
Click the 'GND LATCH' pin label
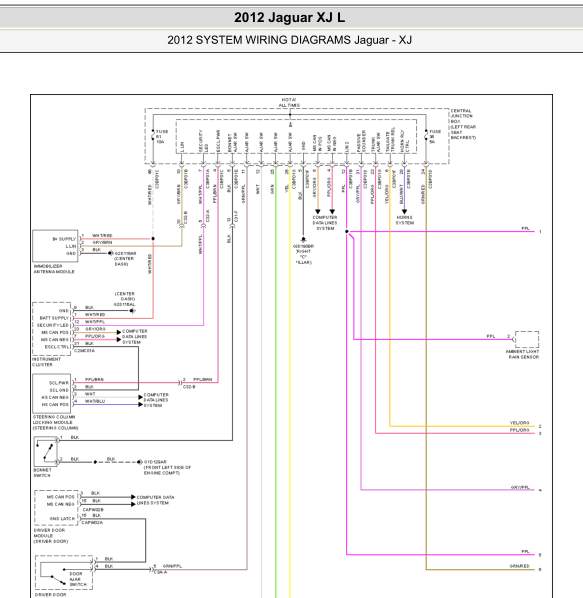click(62, 519)
